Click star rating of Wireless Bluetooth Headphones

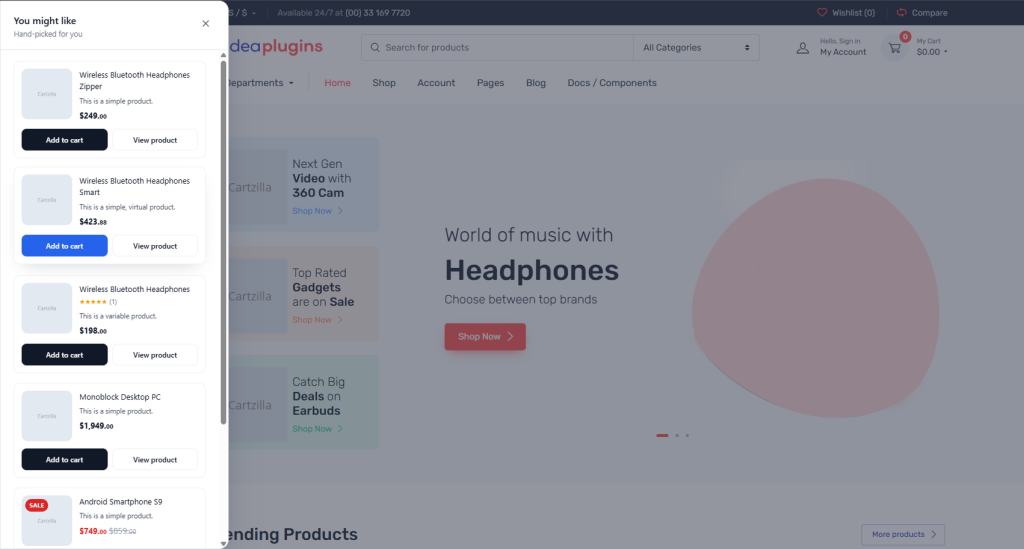point(93,302)
